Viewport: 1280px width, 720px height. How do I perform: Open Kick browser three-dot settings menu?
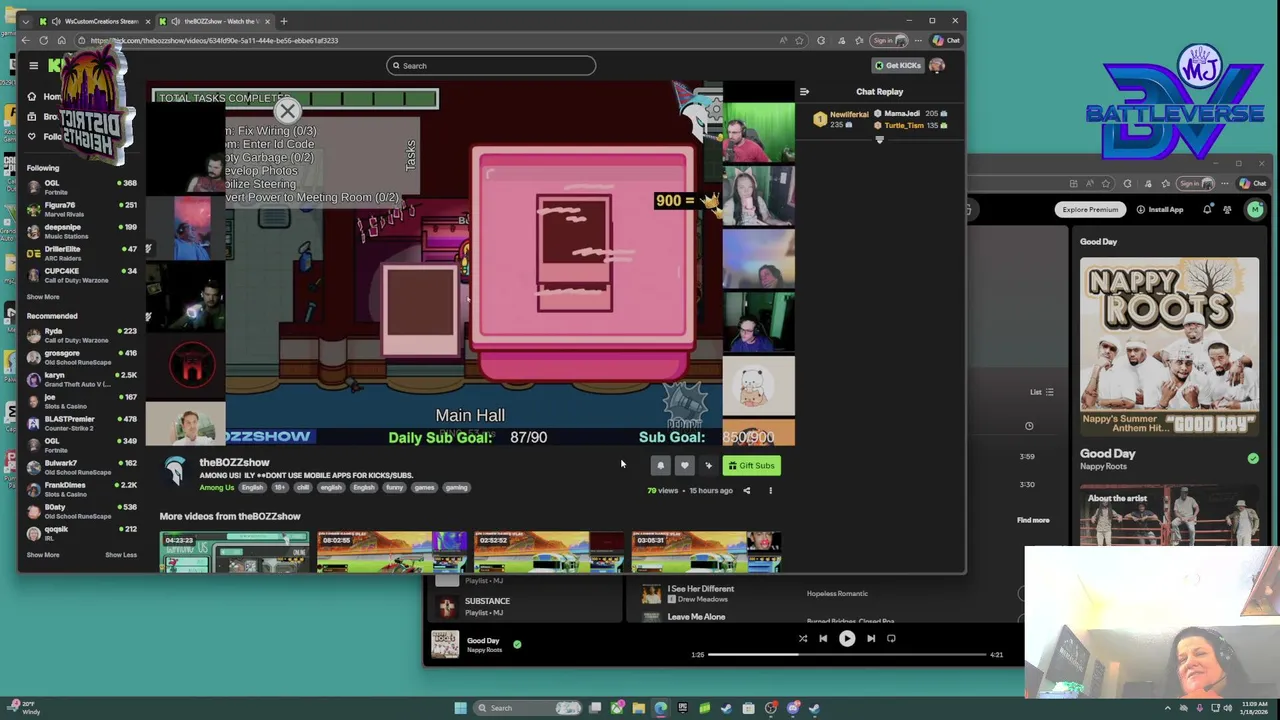click(x=918, y=41)
